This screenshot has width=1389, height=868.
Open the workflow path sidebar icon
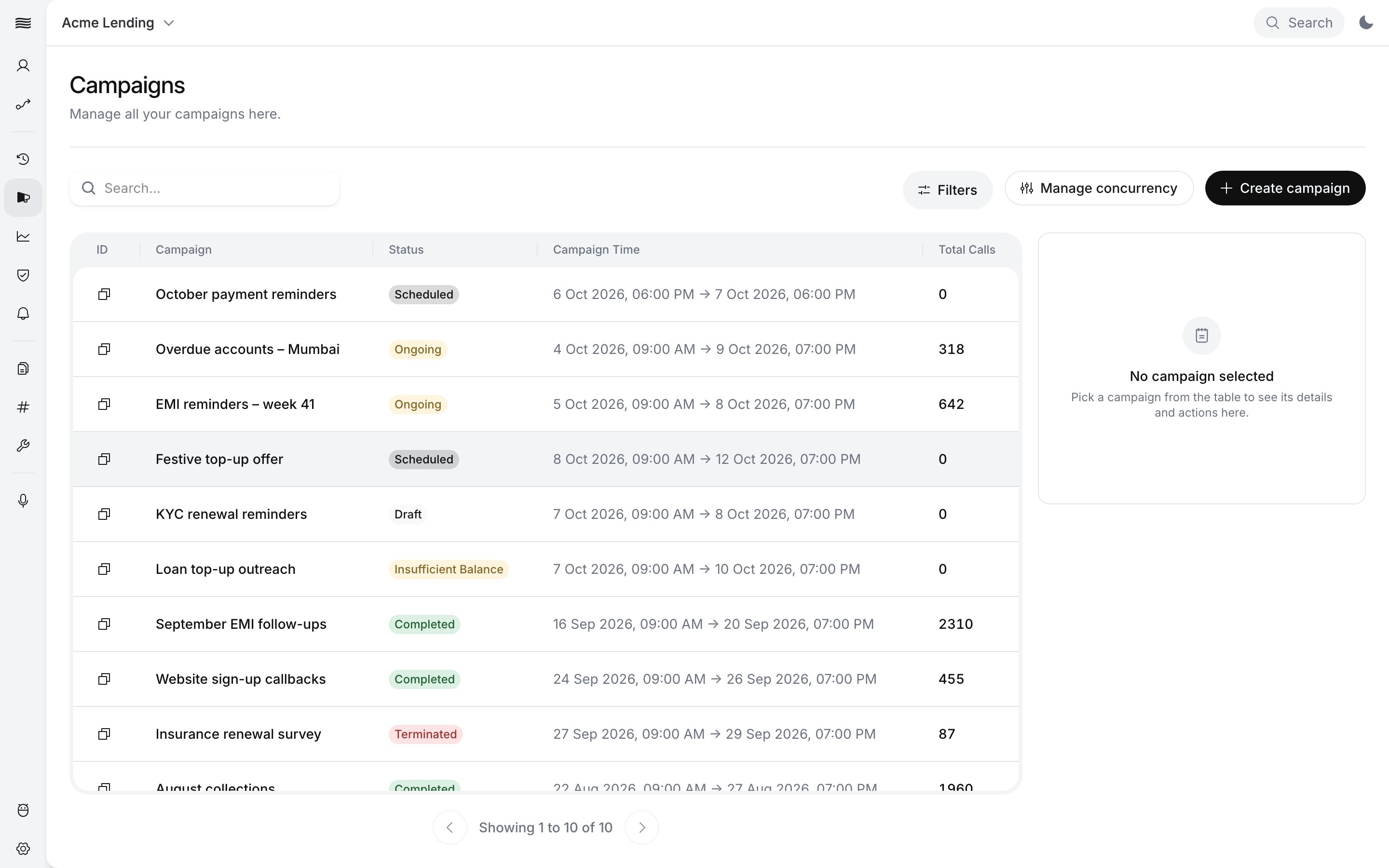[x=23, y=105]
